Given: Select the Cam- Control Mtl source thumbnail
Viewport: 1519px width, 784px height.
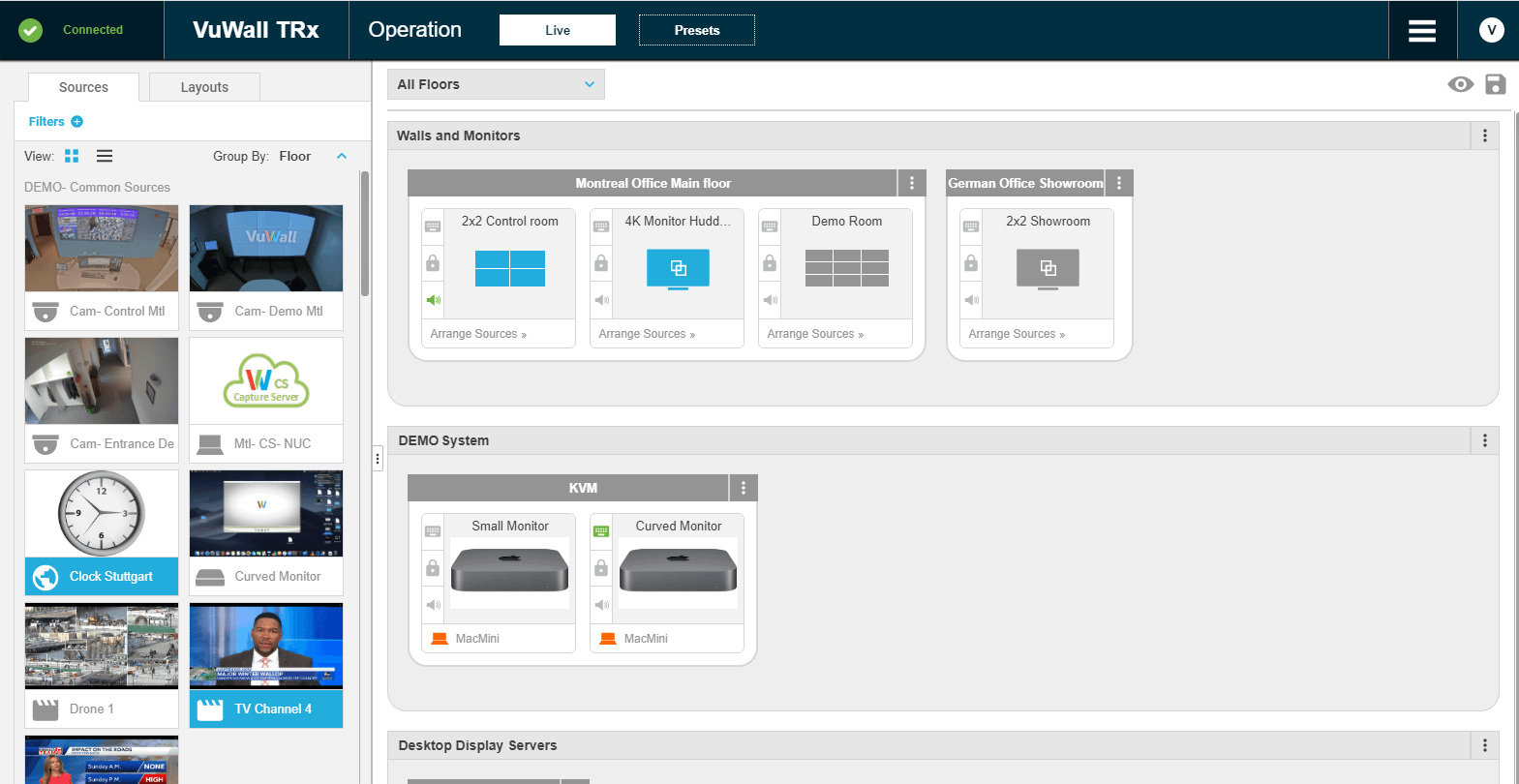Looking at the screenshot, I should tap(102, 249).
